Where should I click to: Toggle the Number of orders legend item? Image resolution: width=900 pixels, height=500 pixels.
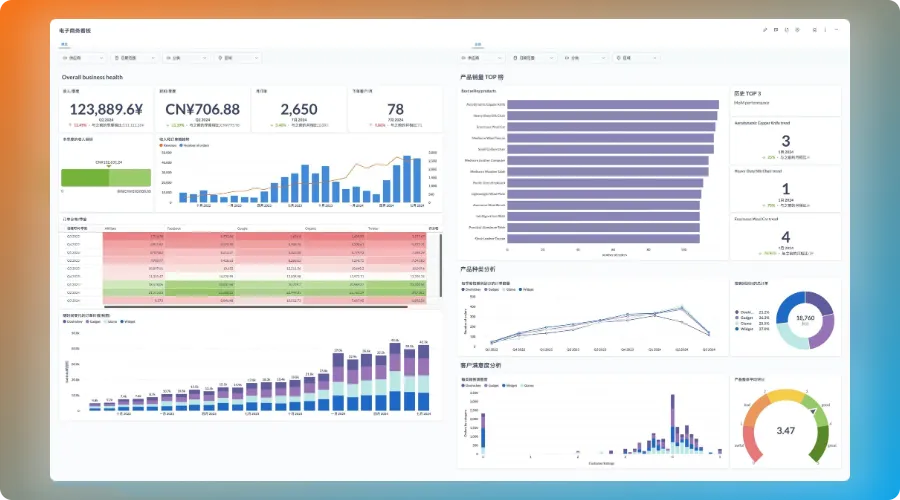pyautogui.click(x=195, y=145)
